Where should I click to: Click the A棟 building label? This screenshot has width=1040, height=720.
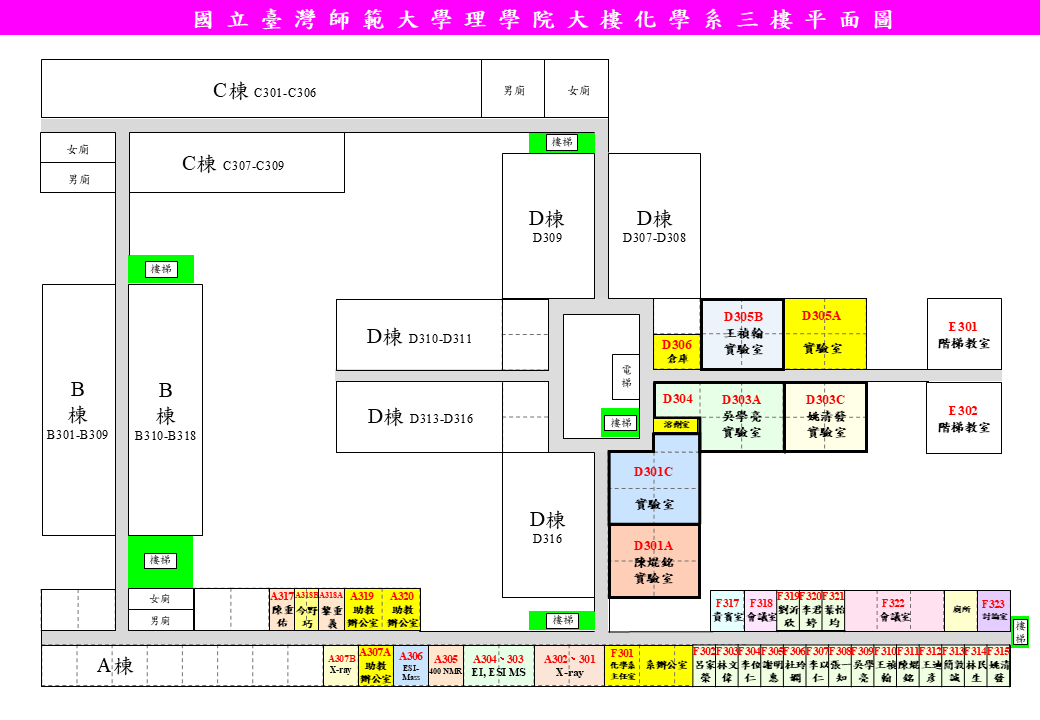pyautogui.click(x=115, y=665)
